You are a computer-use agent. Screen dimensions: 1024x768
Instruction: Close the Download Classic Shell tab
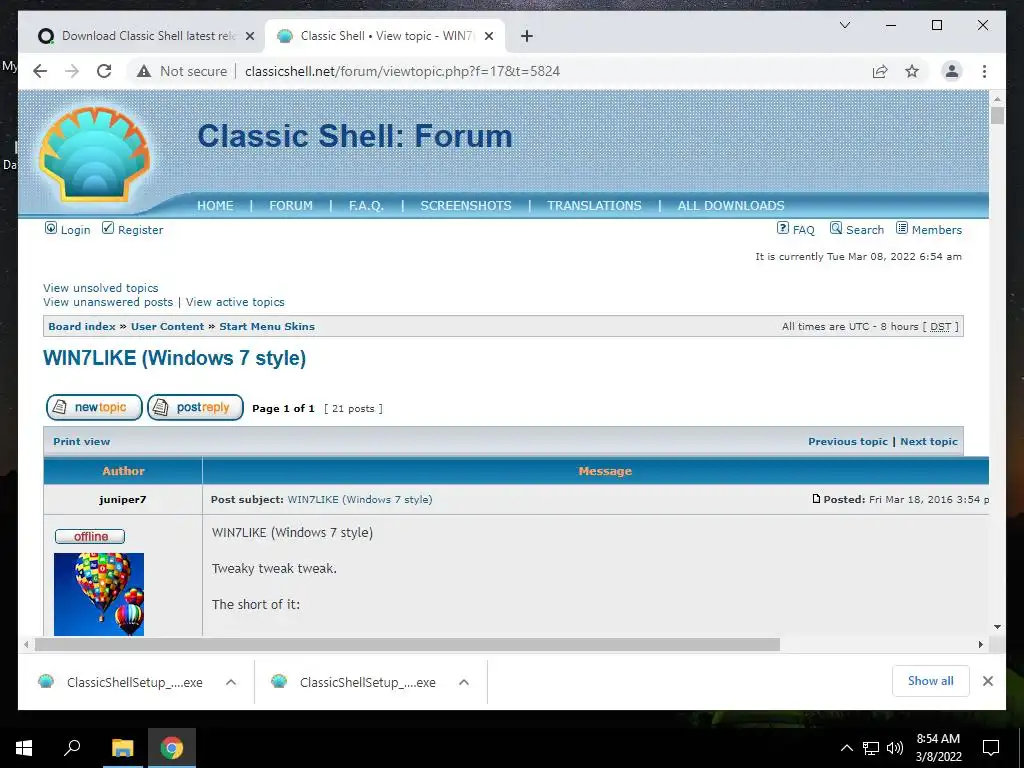[x=249, y=36]
